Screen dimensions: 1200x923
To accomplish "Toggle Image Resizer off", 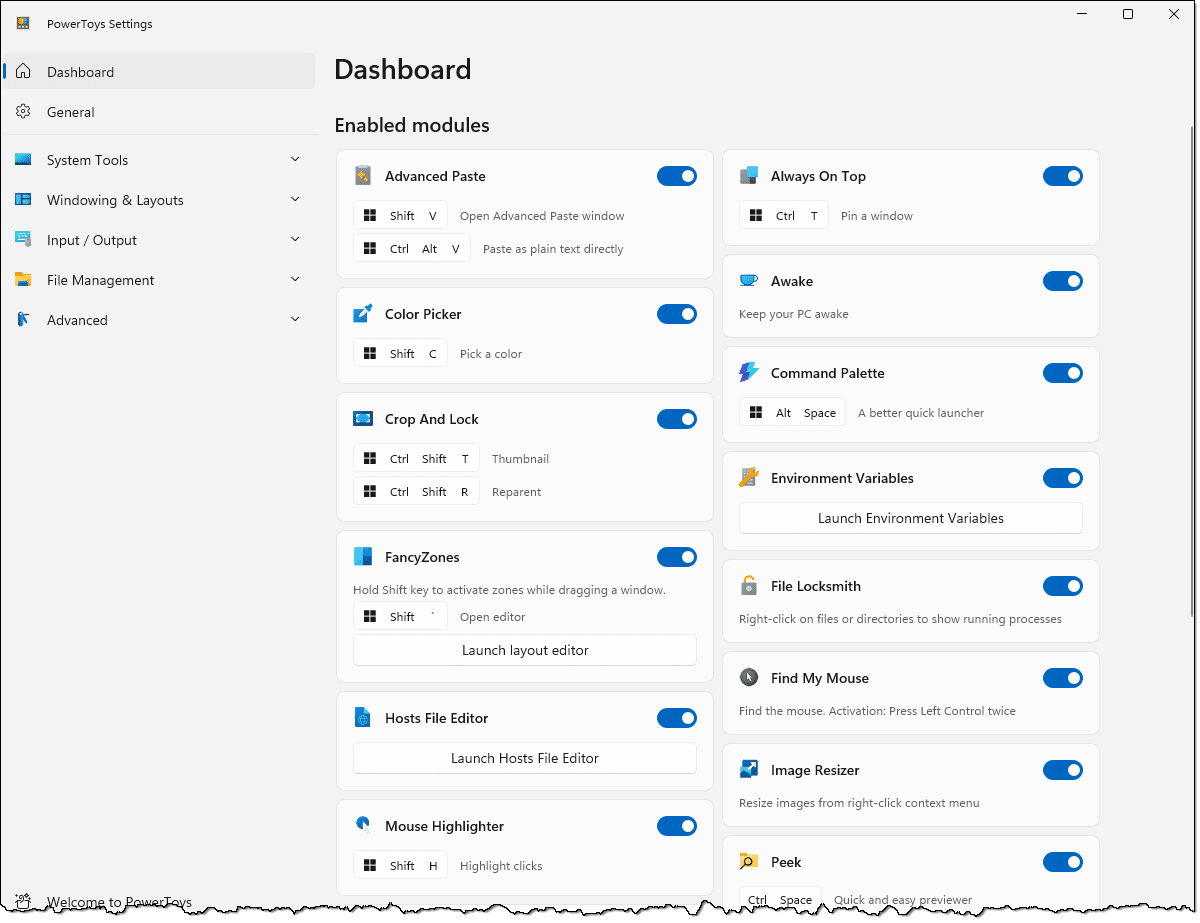I will (x=1063, y=770).
